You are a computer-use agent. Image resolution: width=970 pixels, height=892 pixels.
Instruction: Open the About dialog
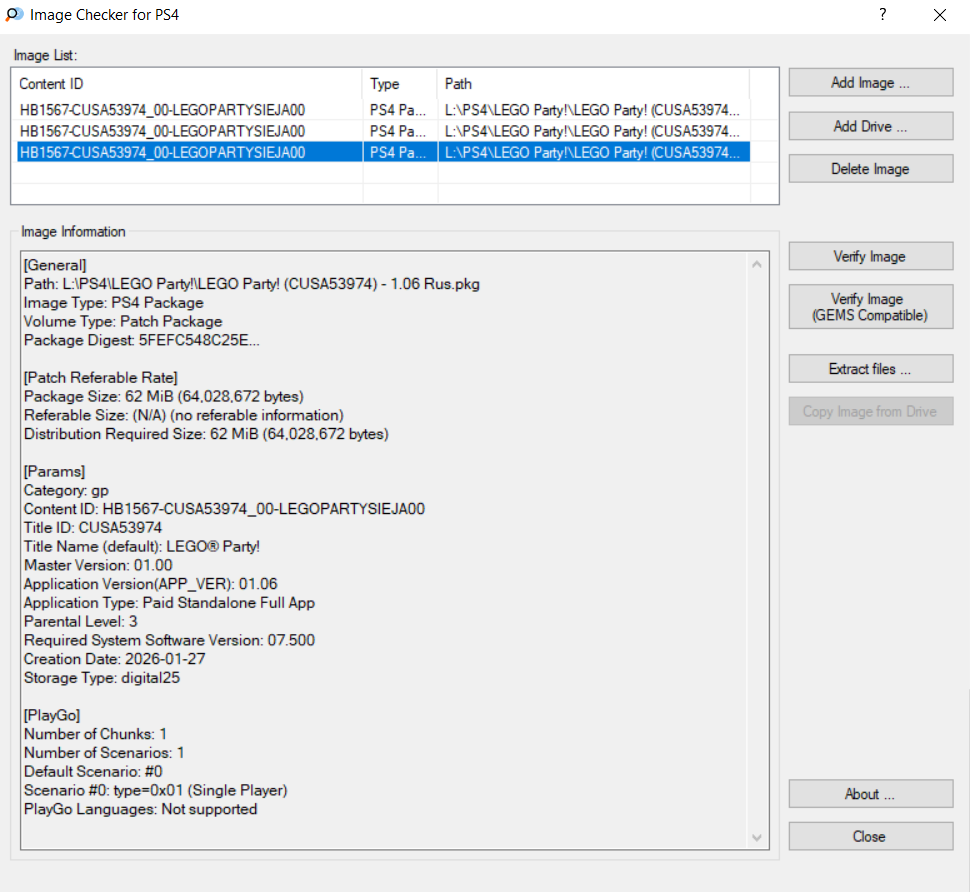pos(870,794)
